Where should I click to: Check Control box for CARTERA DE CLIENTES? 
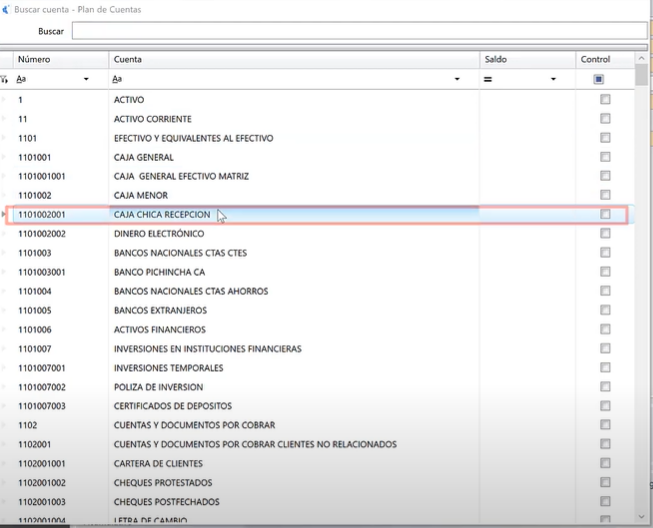[x=605, y=463]
